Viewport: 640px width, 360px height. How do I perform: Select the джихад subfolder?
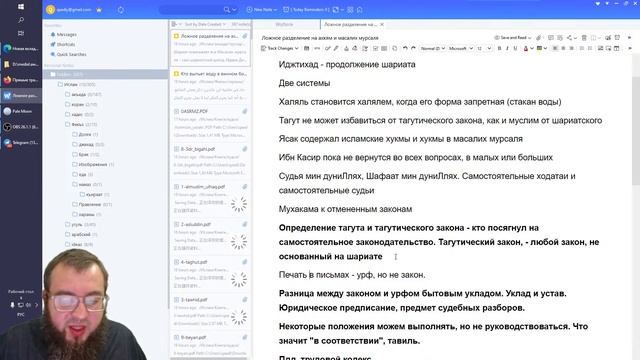coord(86,144)
